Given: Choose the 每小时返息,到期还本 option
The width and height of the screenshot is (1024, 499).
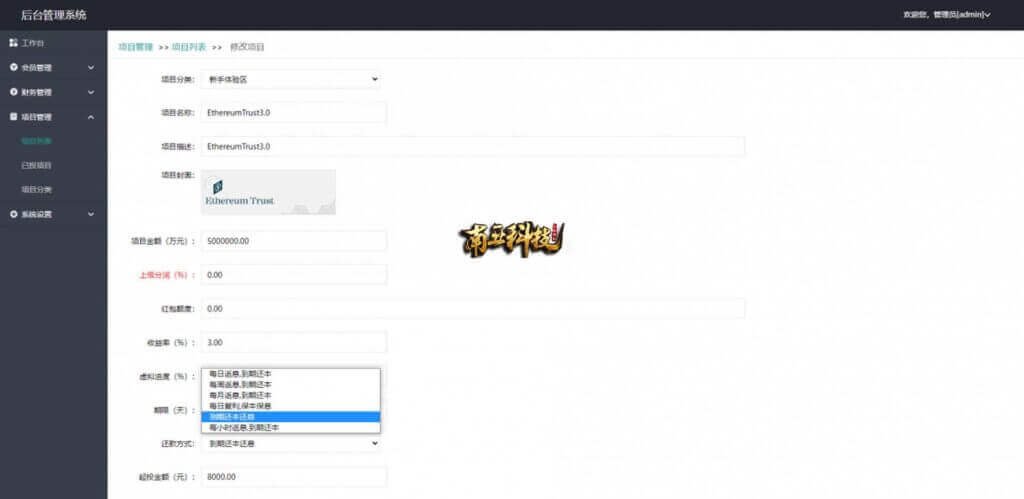Looking at the screenshot, I should [244, 427].
